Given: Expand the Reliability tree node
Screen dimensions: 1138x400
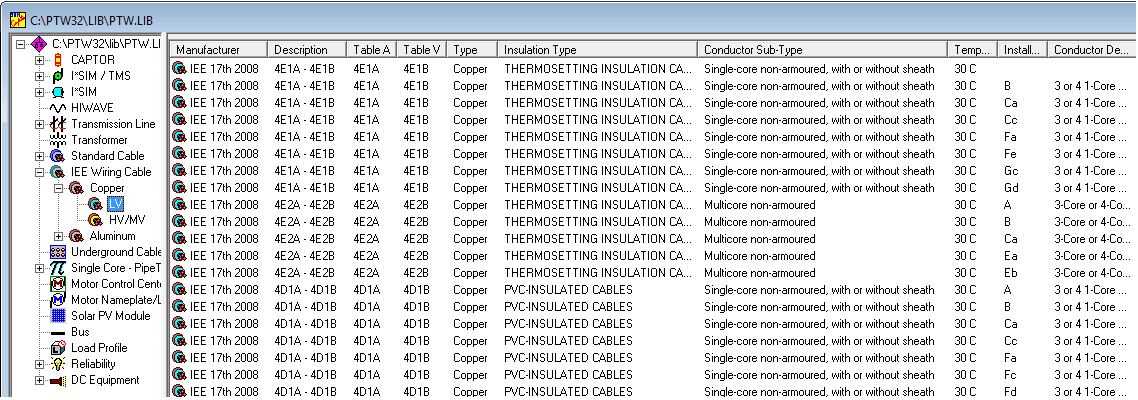Looking at the screenshot, I should 39,364.
